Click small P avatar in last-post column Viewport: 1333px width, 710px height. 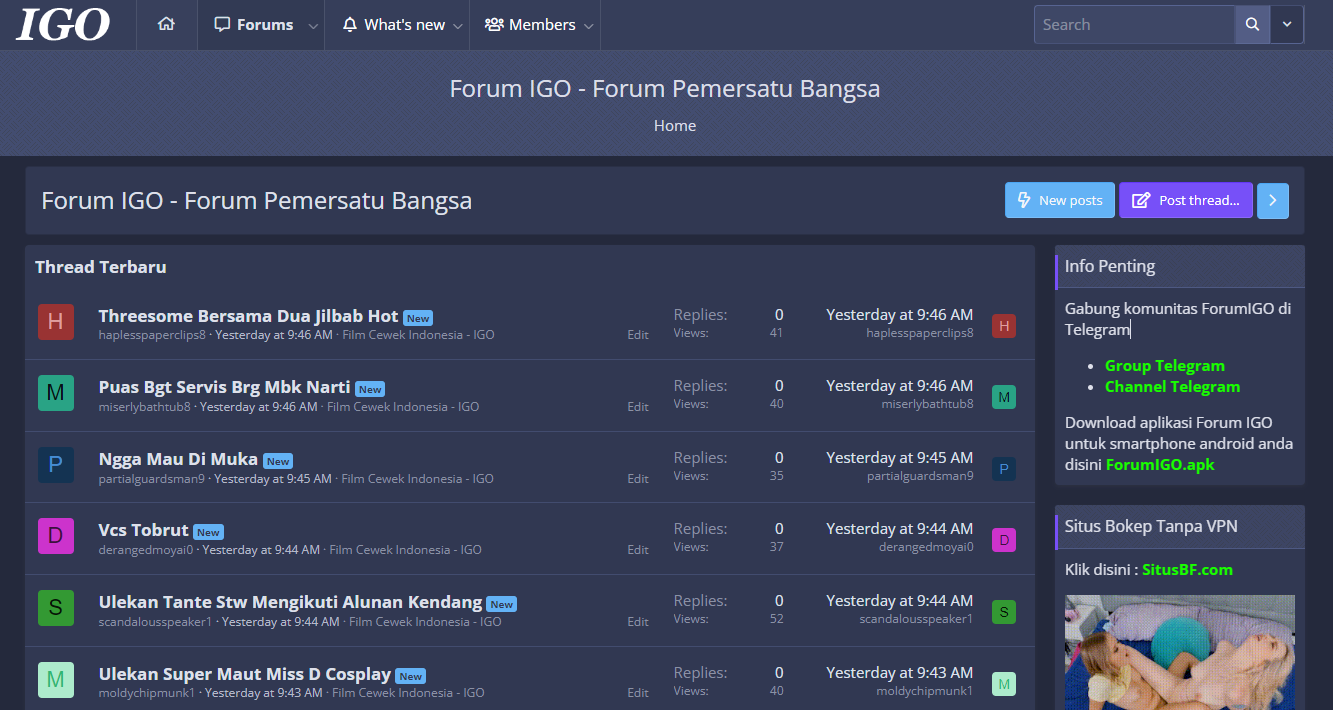pyautogui.click(x=1004, y=469)
